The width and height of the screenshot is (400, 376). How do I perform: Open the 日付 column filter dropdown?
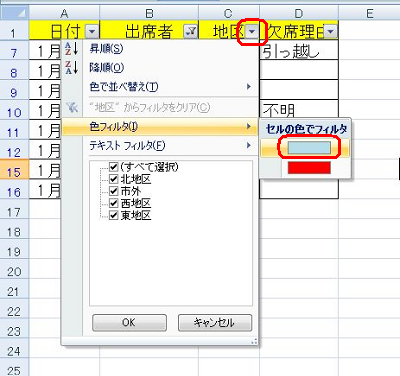tap(92, 32)
